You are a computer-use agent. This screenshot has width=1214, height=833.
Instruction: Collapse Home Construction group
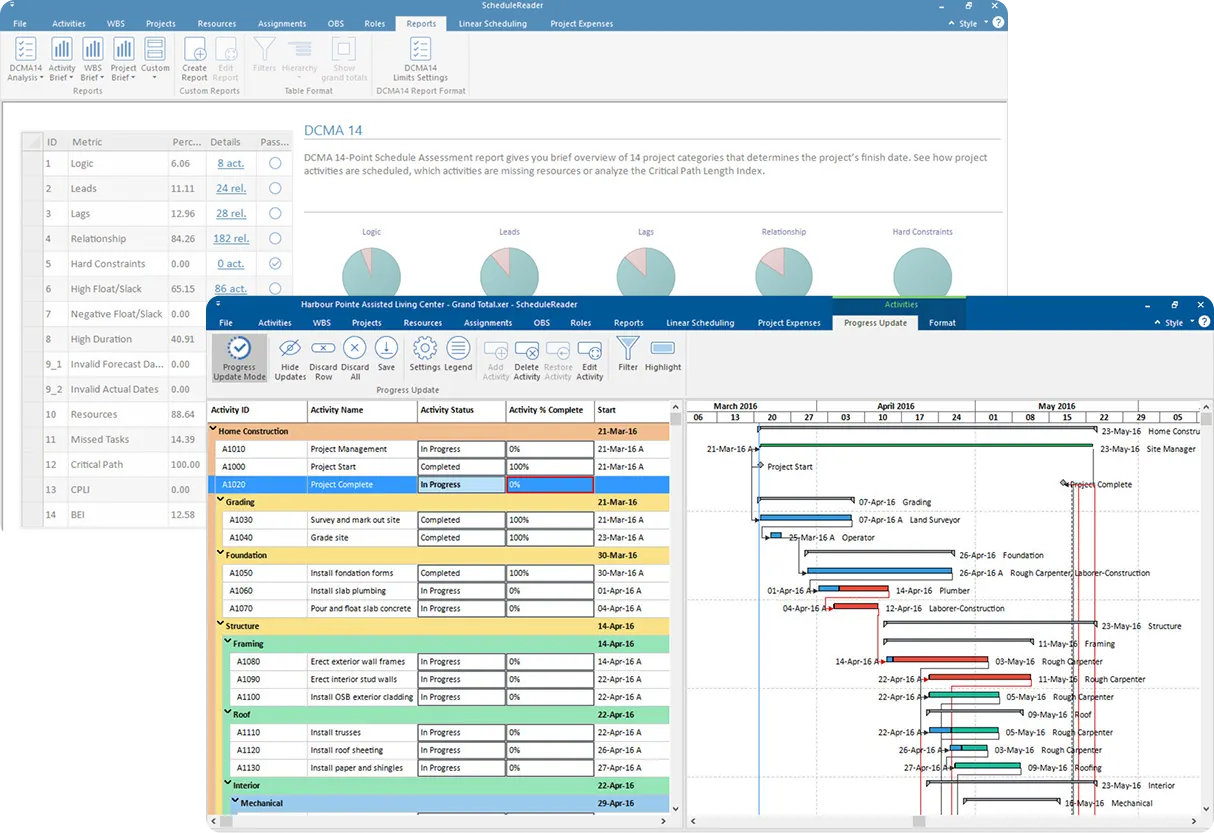213,431
